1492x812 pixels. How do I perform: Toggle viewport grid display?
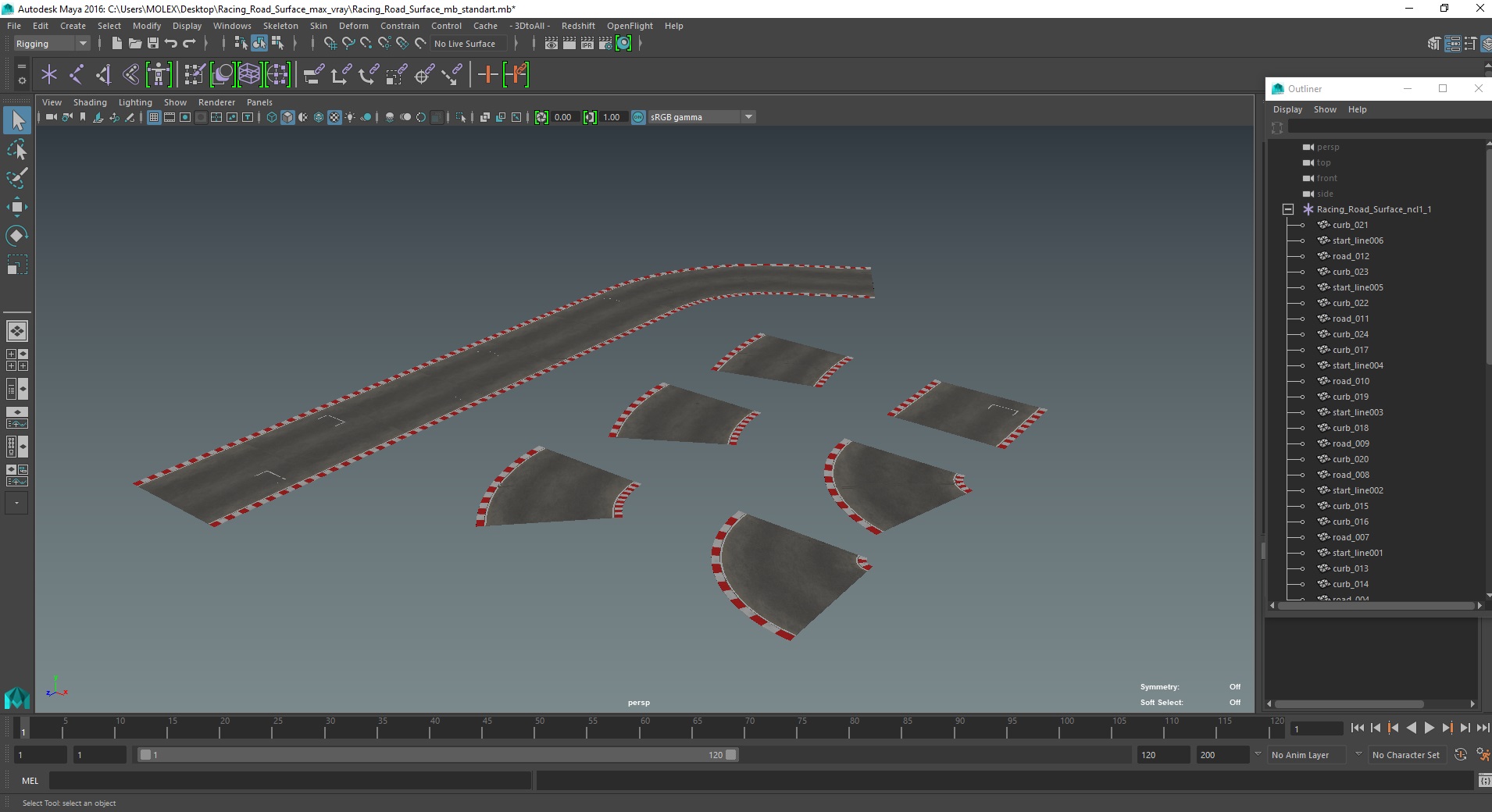pyautogui.click(x=154, y=117)
